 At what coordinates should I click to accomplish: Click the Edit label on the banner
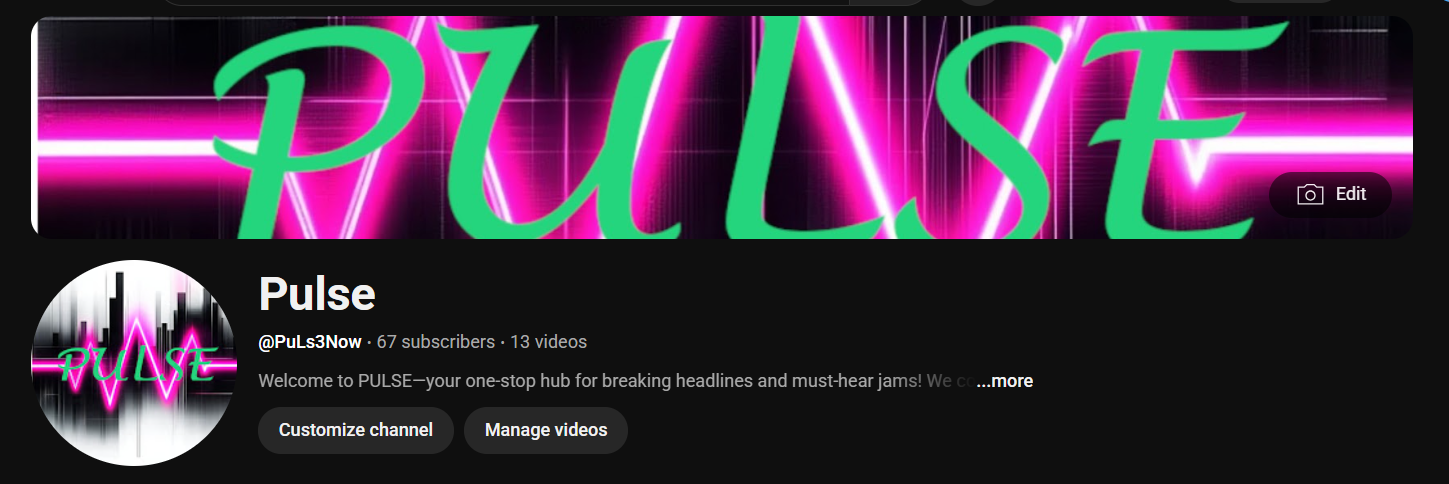(x=1351, y=194)
